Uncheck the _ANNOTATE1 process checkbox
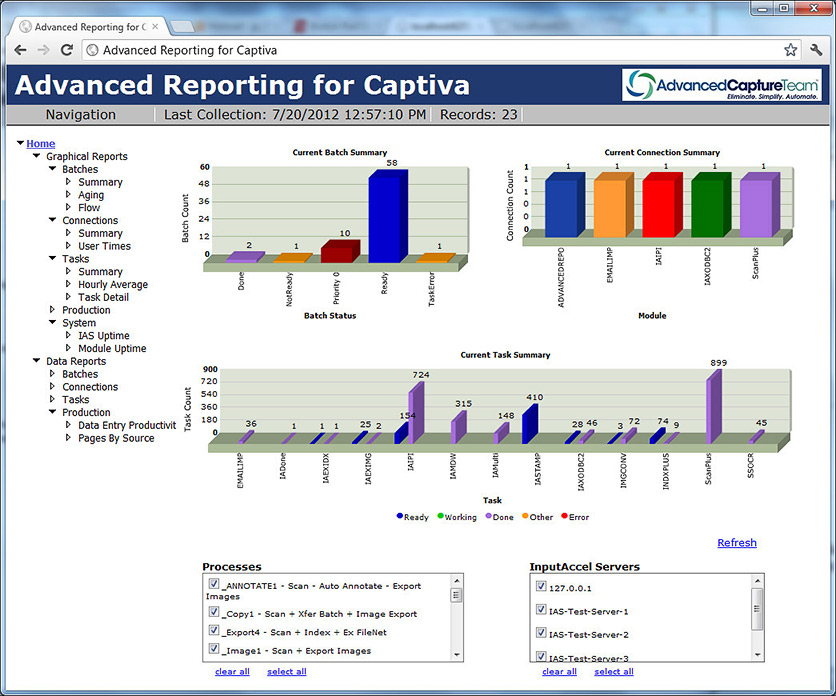This screenshot has height=696, width=836. [x=213, y=584]
